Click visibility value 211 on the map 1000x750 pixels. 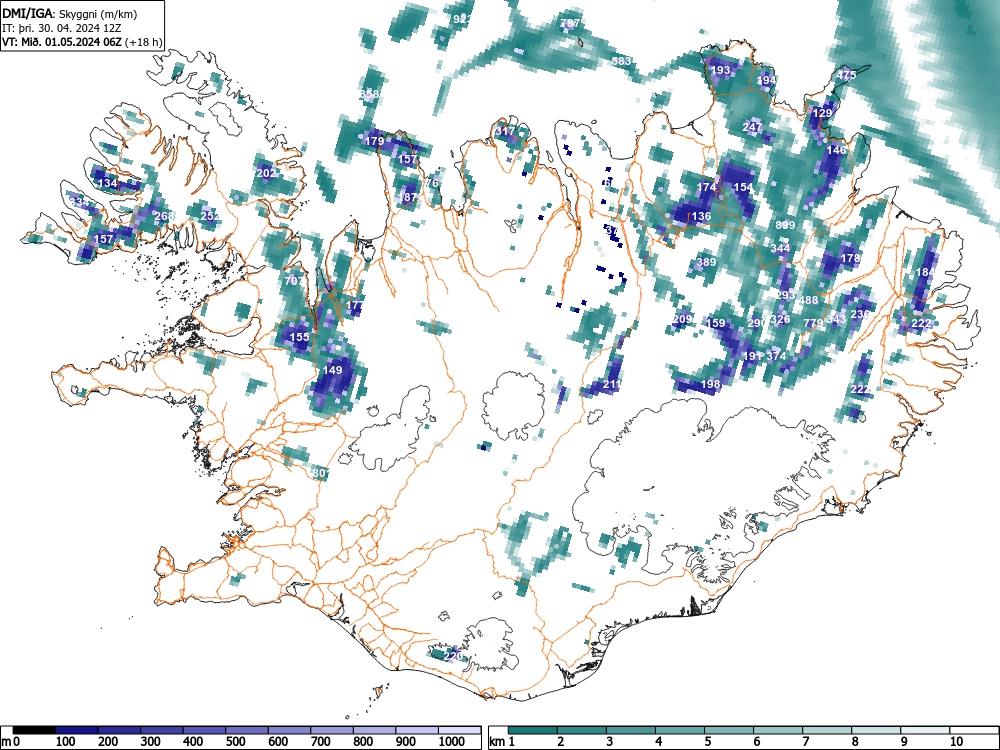point(612,384)
